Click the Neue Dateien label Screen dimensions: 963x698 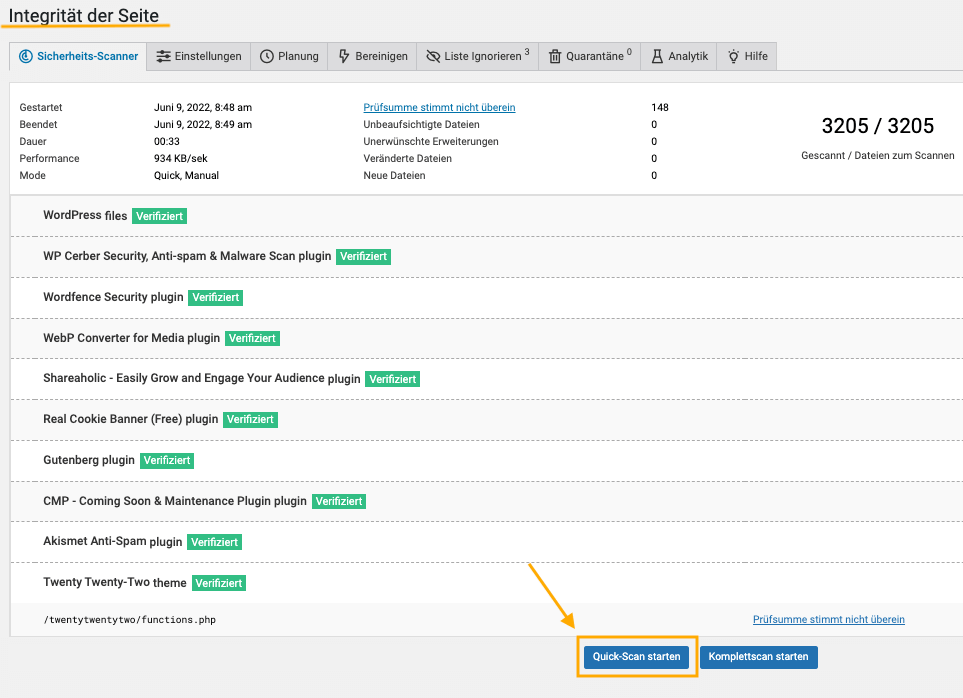coord(394,176)
